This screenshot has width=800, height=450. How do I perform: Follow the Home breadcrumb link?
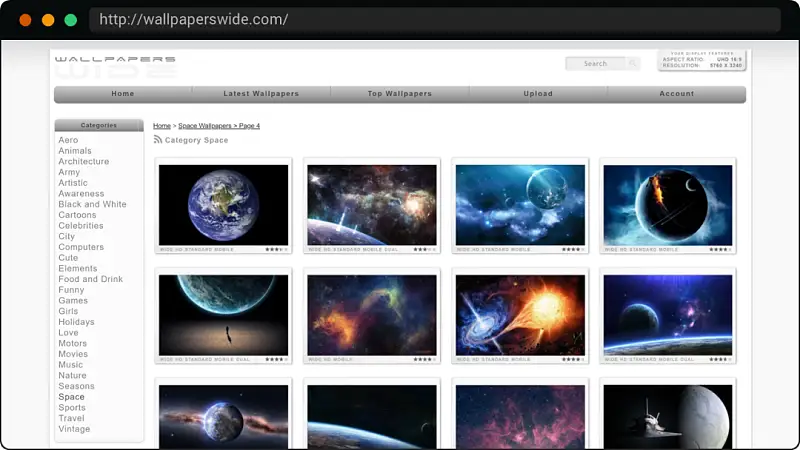click(x=162, y=126)
